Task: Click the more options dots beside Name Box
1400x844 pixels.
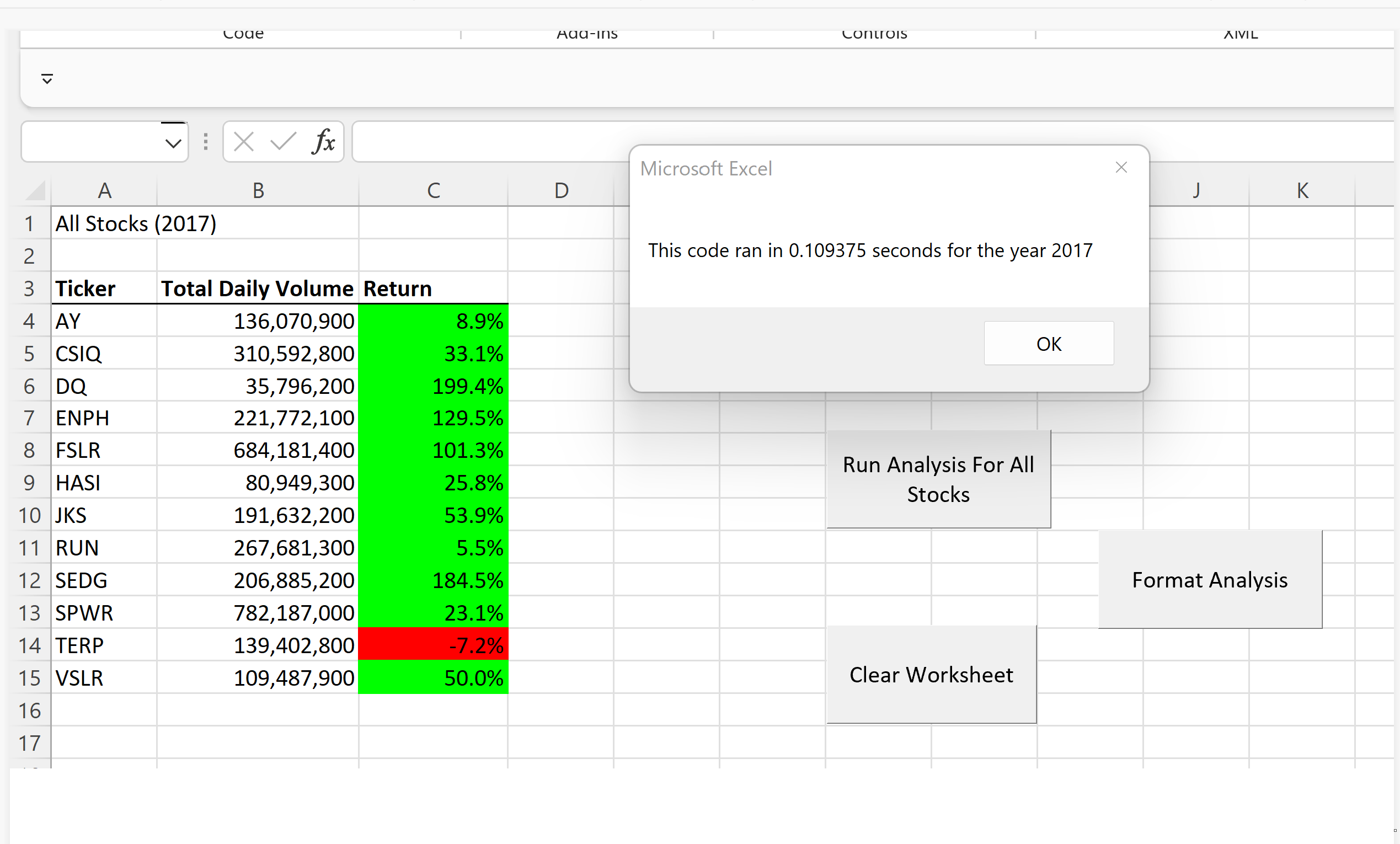Action: tap(205, 142)
